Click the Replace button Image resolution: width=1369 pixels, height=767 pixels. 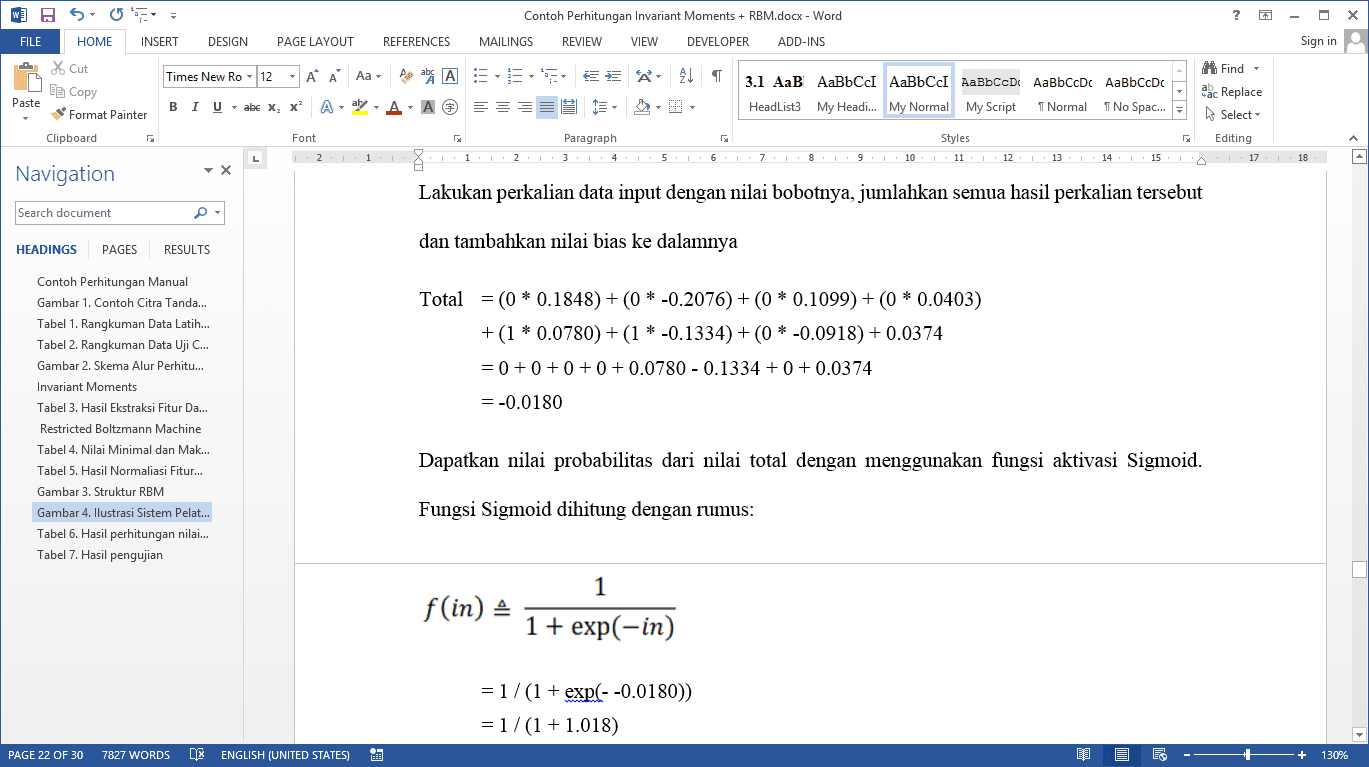click(1232, 92)
